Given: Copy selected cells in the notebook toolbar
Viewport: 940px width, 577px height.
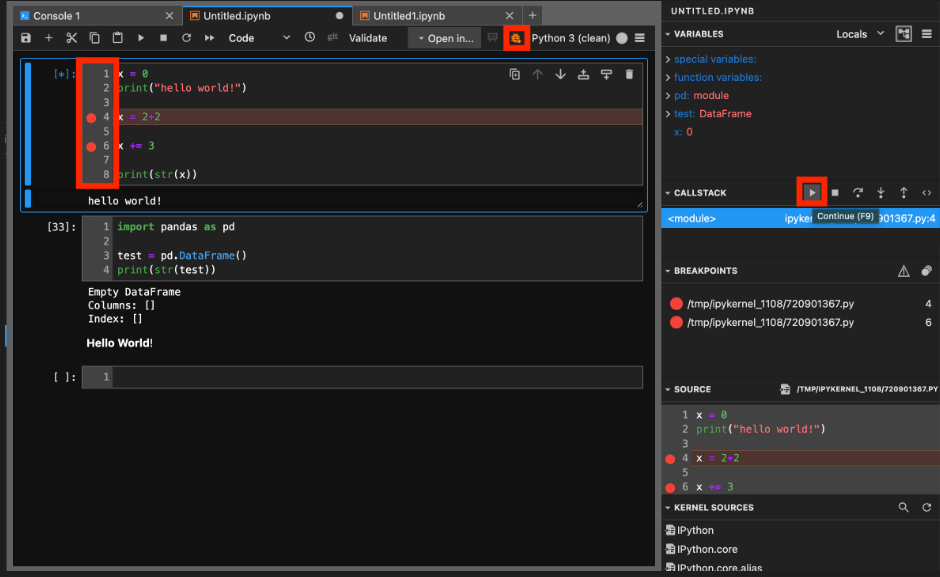Looking at the screenshot, I should (x=94, y=38).
